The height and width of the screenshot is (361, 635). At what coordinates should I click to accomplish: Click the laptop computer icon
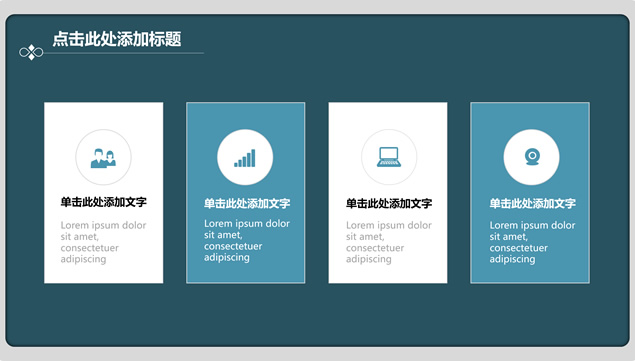pyautogui.click(x=389, y=157)
